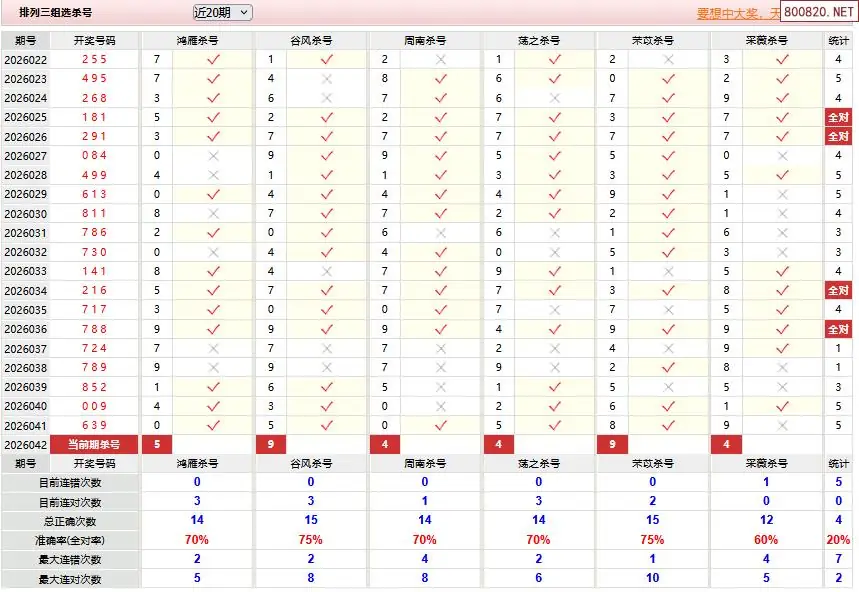Open the 近20期 period dropdown
The image size is (859, 592).
(x=222, y=12)
